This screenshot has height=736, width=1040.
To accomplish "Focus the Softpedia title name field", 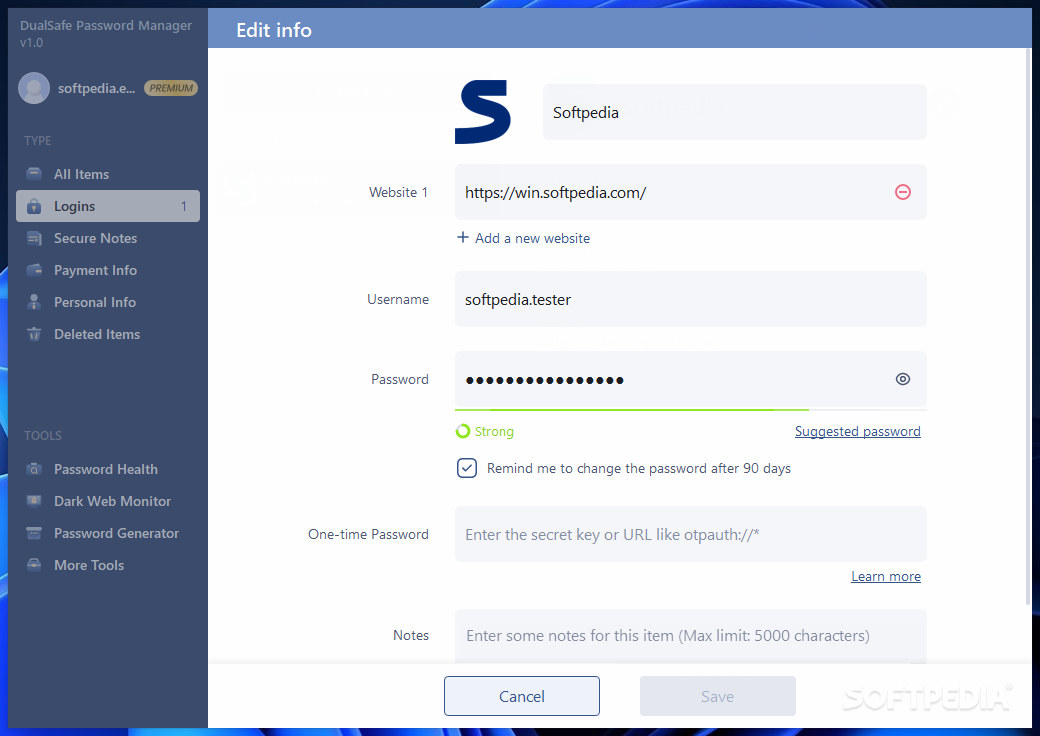I will (x=735, y=112).
